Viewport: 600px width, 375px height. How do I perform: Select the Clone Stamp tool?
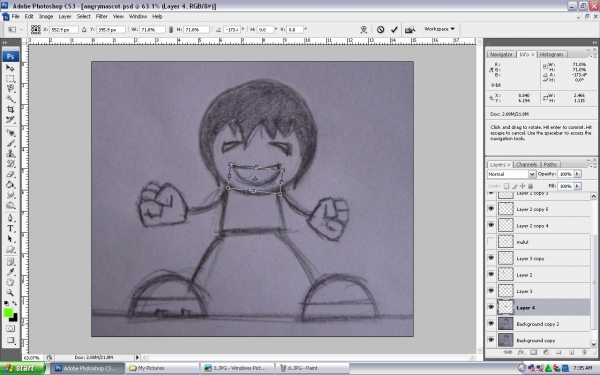click(10, 154)
